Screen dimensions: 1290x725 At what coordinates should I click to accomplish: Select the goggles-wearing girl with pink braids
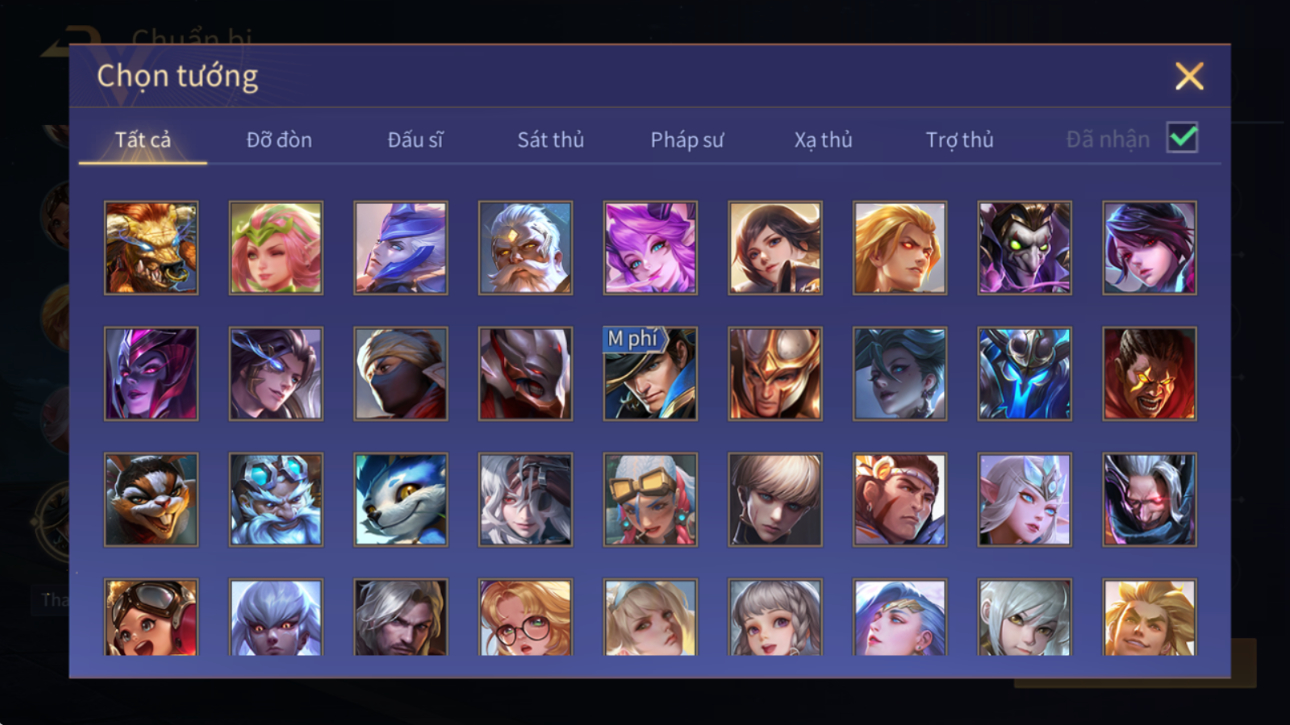pos(650,500)
